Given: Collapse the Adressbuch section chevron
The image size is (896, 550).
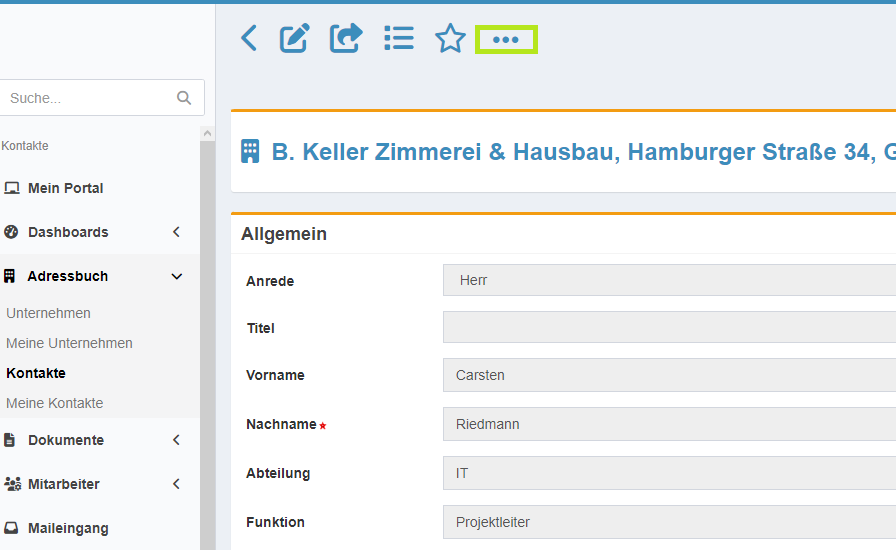Looking at the screenshot, I should click(x=177, y=276).
